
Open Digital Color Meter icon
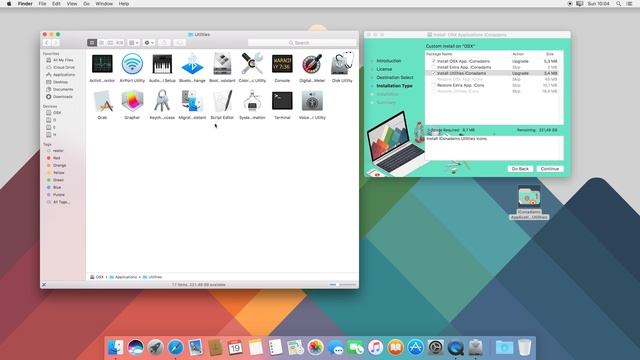click(x=312, y=64)
